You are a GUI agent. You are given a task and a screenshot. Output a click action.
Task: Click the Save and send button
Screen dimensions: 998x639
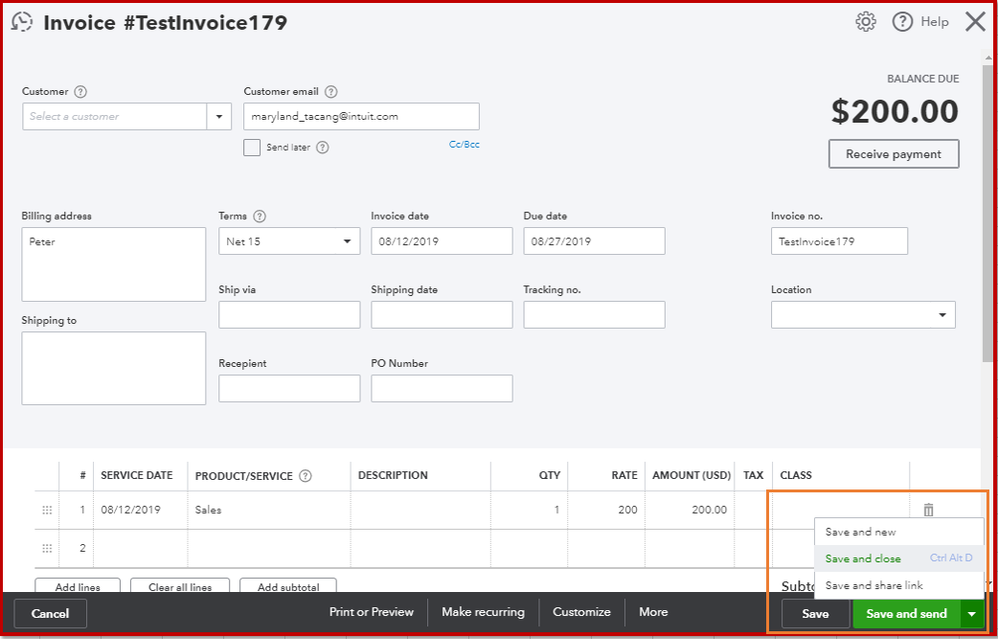[907, 614]
